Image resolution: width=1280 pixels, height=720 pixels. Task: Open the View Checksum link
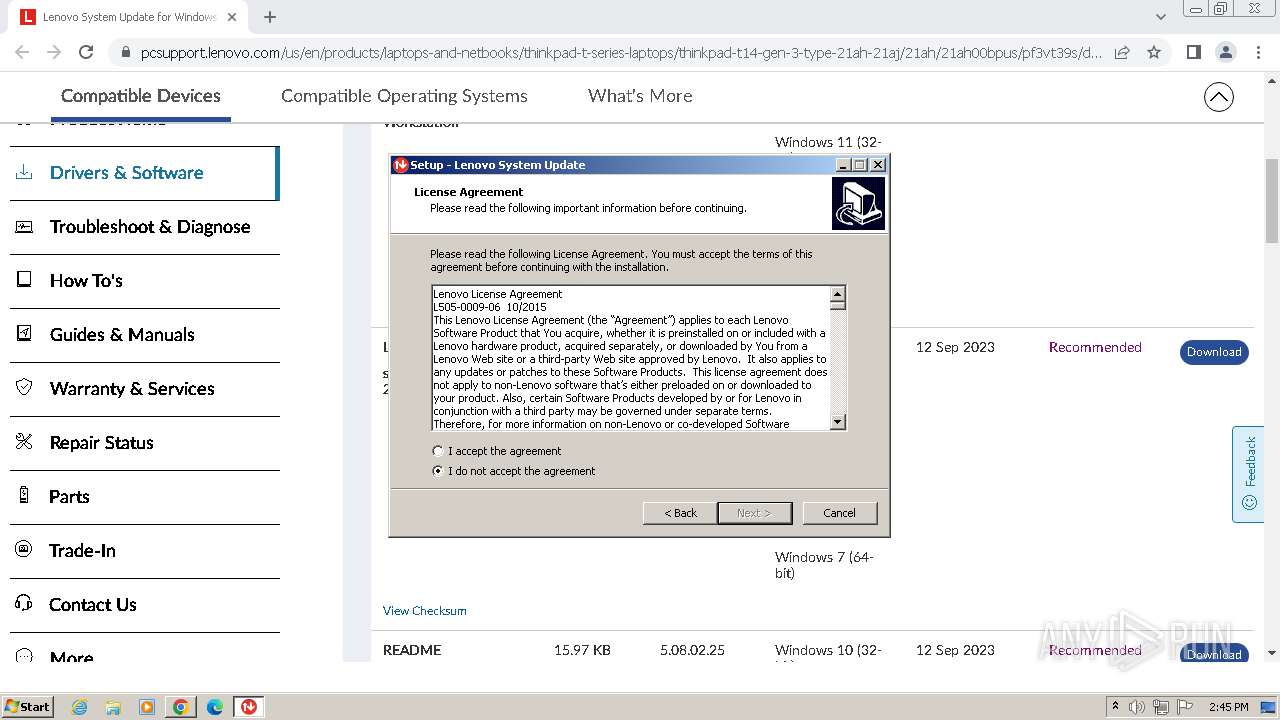click(x=425, y=611)
